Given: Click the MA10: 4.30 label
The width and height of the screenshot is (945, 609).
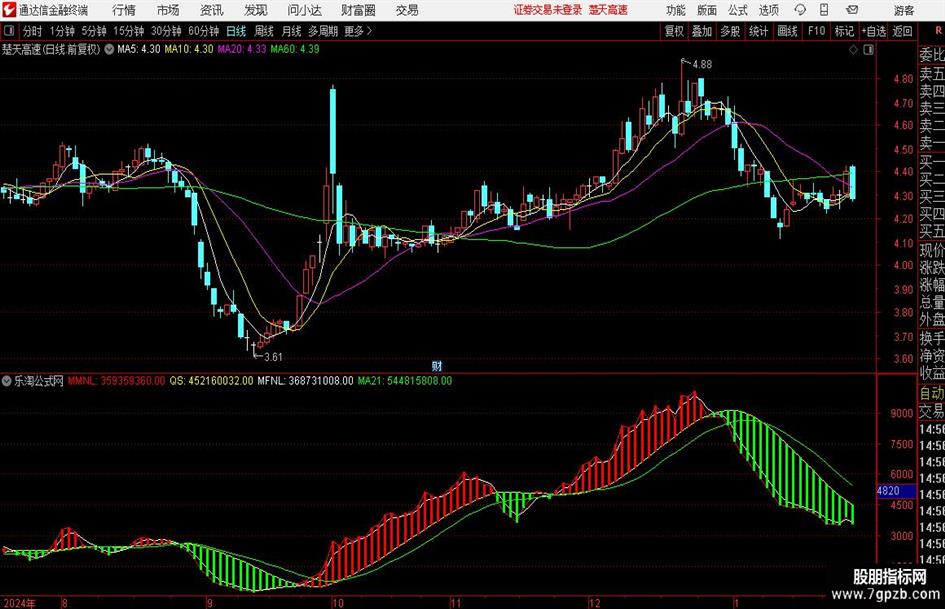Looking at the screenshot, I should 189,49.
